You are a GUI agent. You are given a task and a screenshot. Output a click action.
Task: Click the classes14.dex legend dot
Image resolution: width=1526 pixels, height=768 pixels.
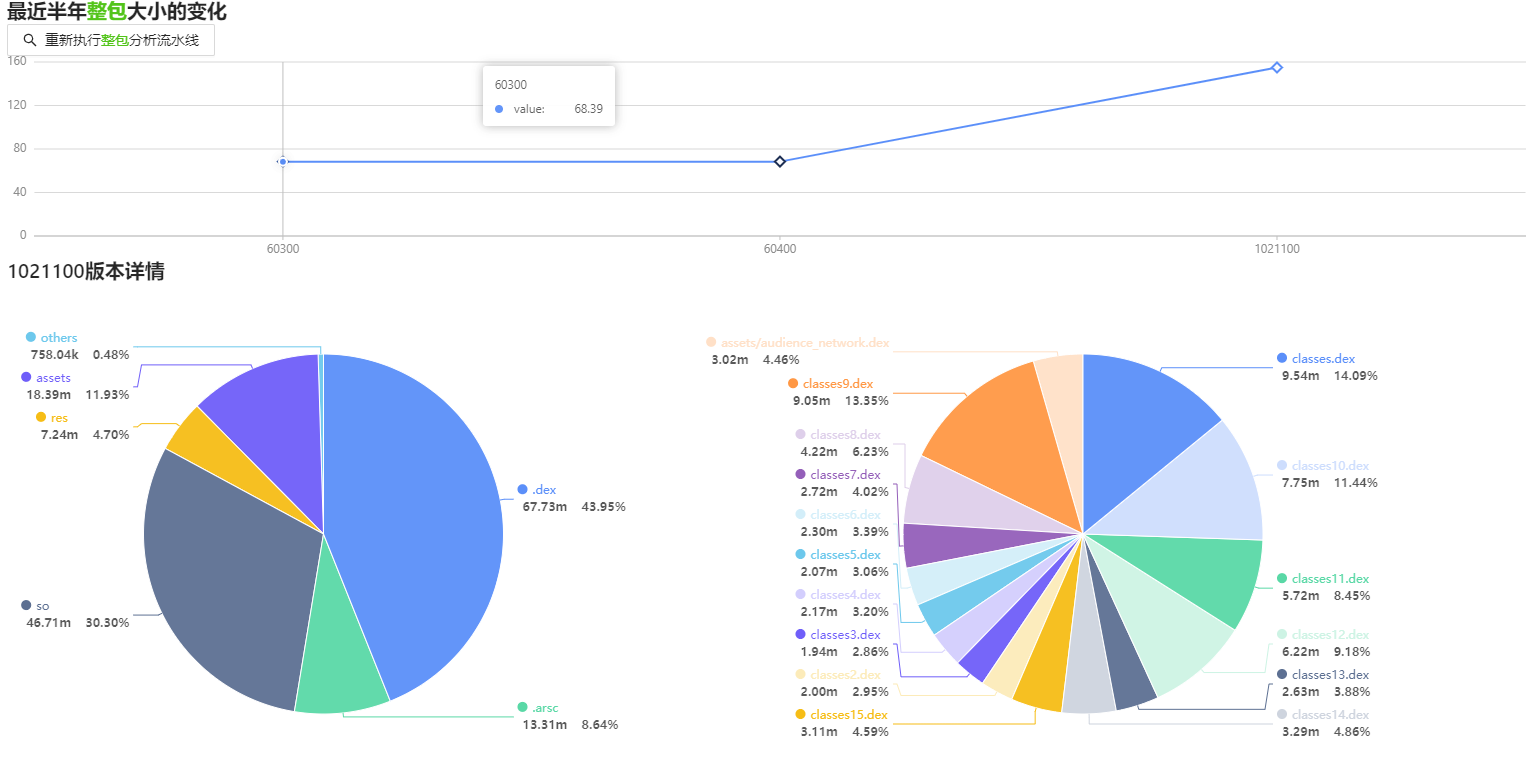click(x=1282, y=714)
